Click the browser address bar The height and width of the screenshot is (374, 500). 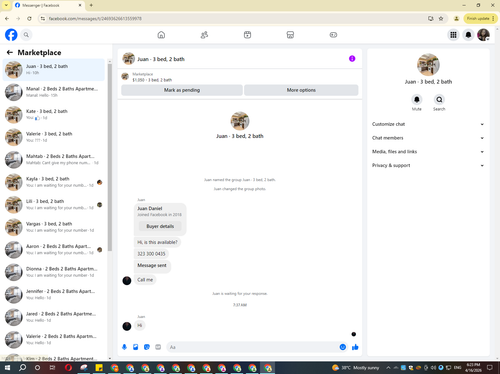click(233, 19)
